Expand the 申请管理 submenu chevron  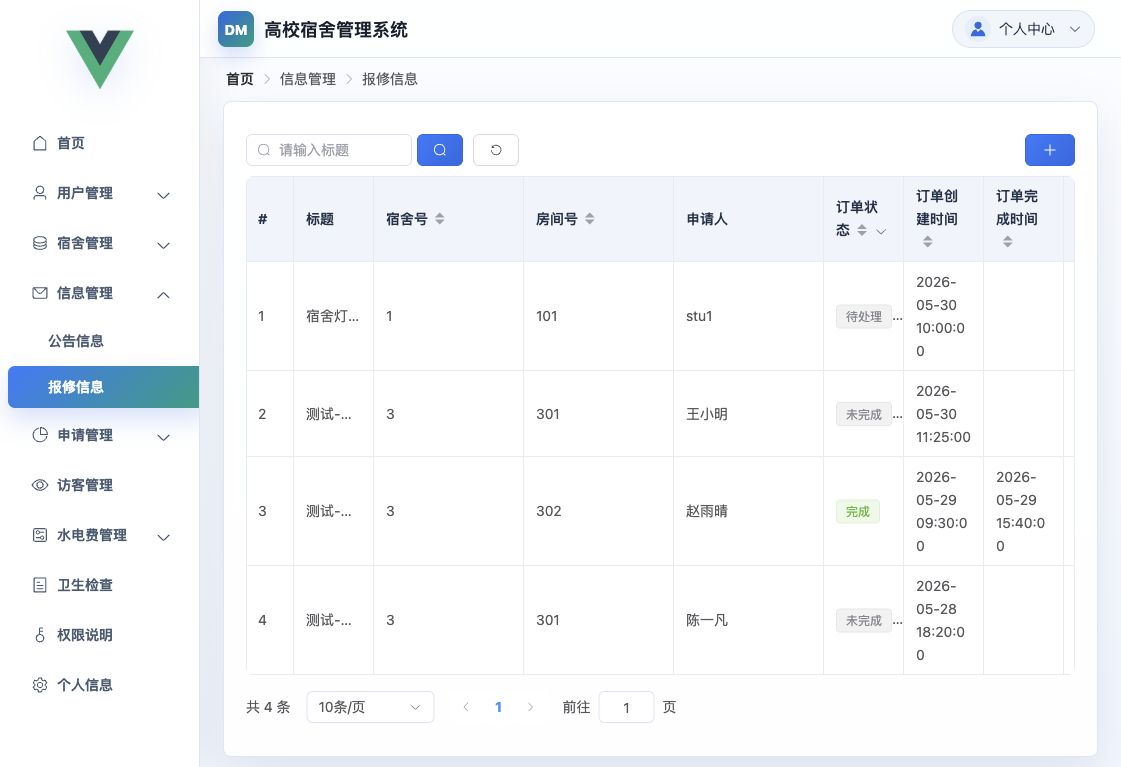(x=164, y=437)
